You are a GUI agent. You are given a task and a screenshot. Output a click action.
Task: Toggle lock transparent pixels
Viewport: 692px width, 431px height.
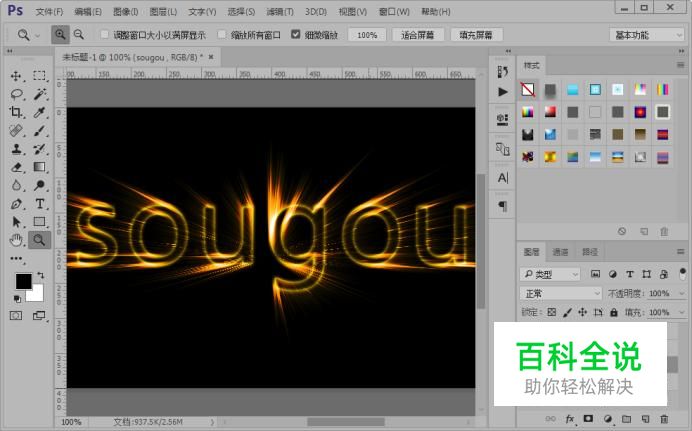(552, 312)
